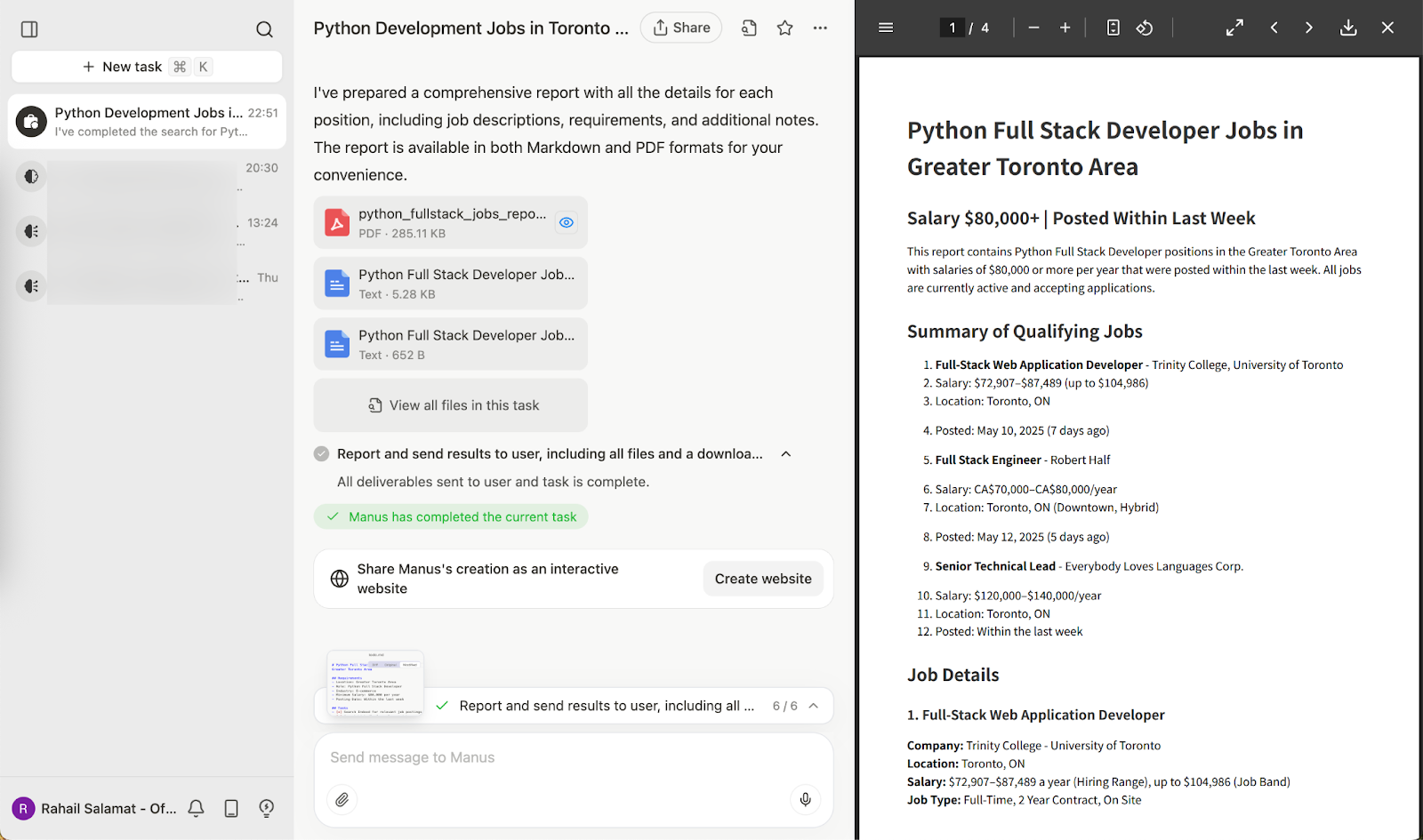This screenshot has width=1423, height=840.
Task: Click the status check circle beside Report step
Action: [x=322, y=454]
